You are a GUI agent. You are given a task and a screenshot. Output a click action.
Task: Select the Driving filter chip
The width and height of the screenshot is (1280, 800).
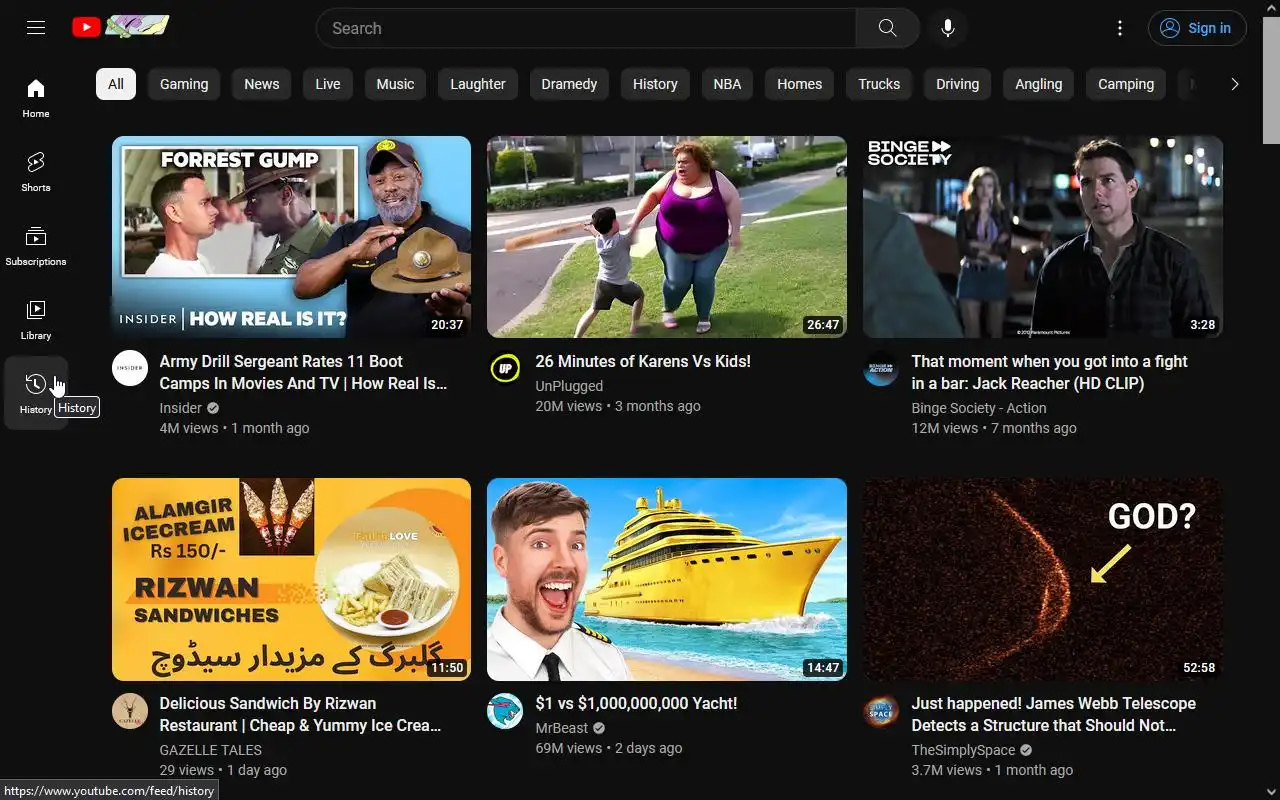point(957,84)
